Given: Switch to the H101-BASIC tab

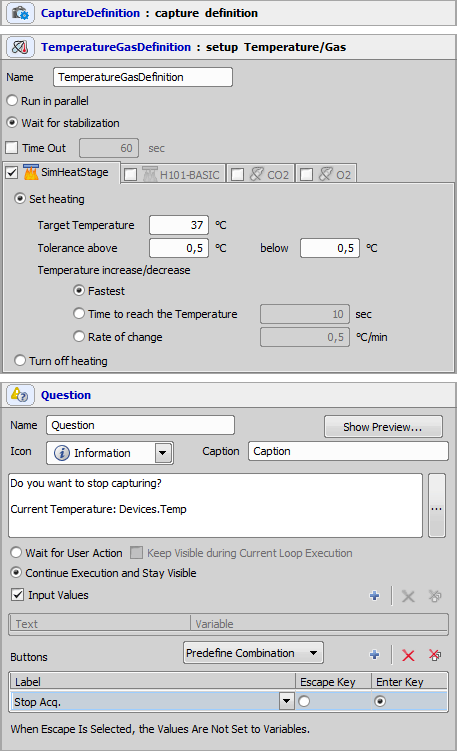Looking at the screenshot, I should (173, 174).
